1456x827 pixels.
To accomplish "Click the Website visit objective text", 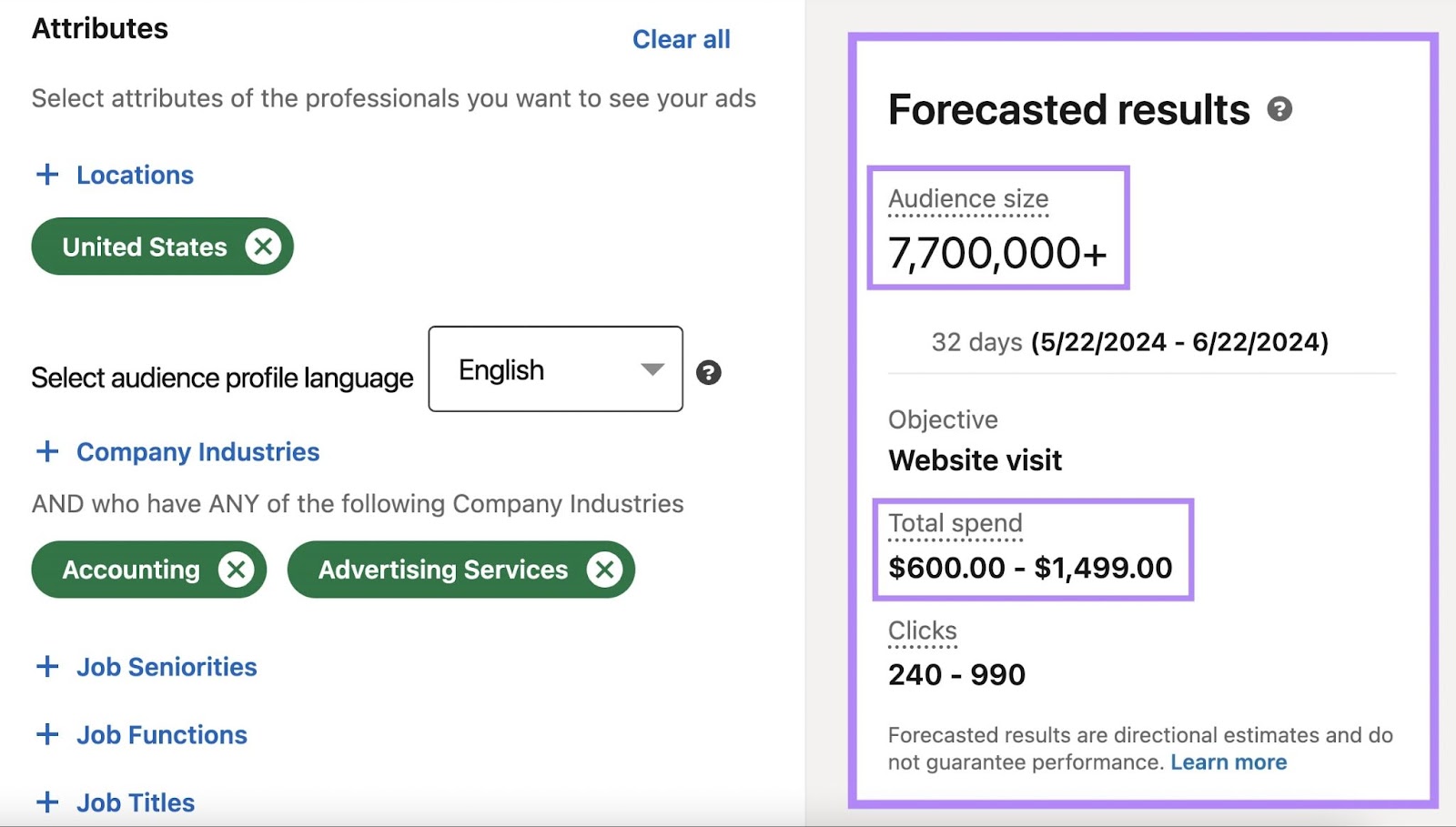I will click(x=974, y=459).
